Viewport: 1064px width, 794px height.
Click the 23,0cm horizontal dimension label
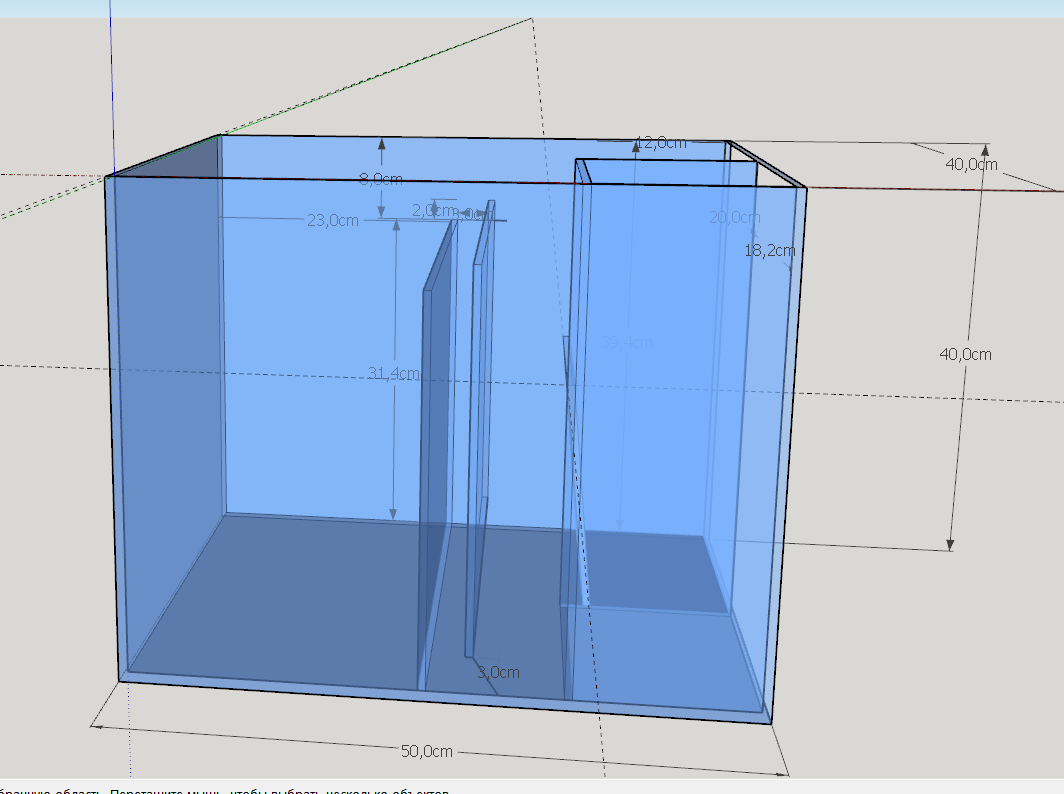coord(332,220)
